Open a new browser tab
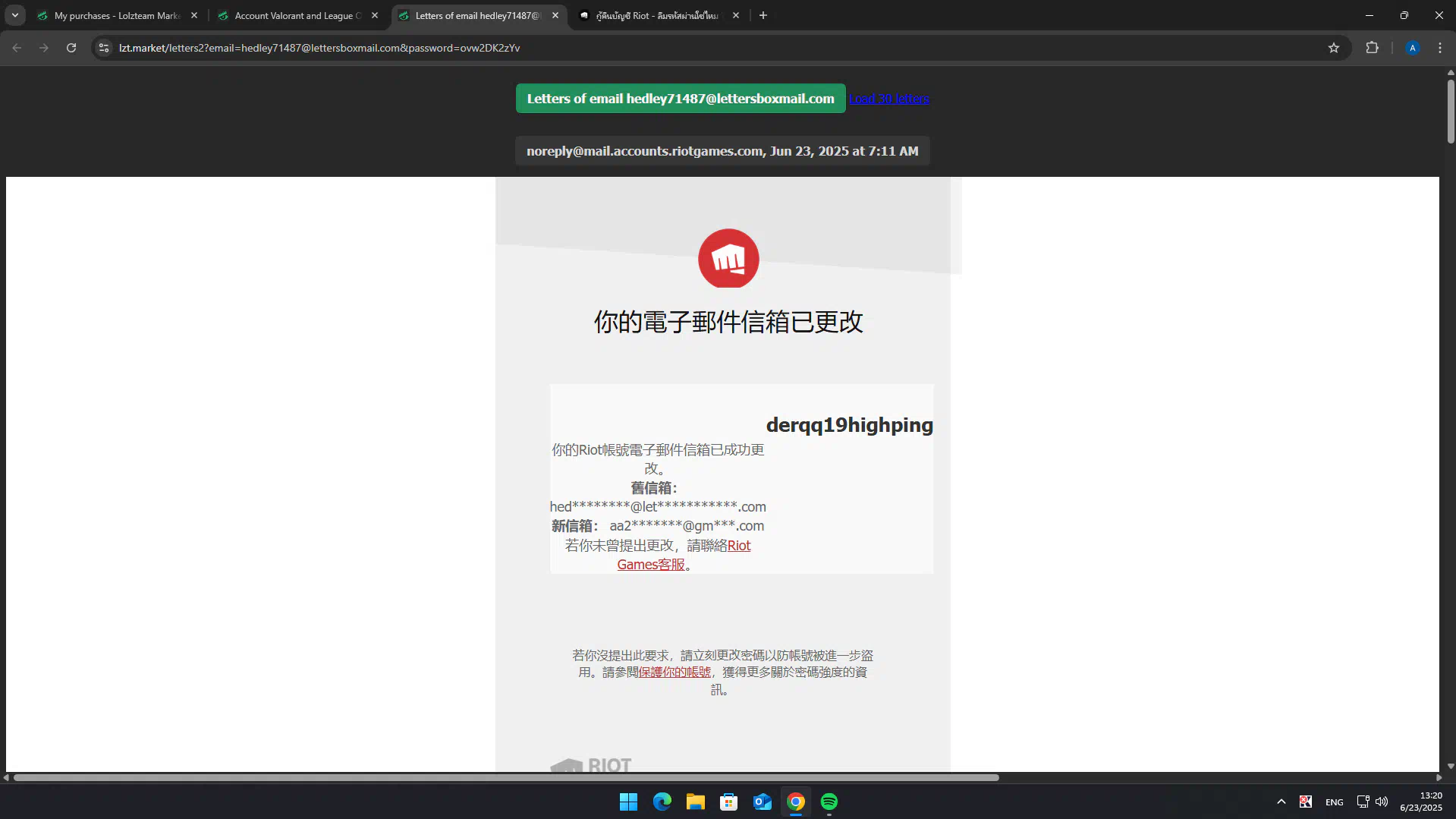The height and width of the screenshot is (819, 1456). 763,15
